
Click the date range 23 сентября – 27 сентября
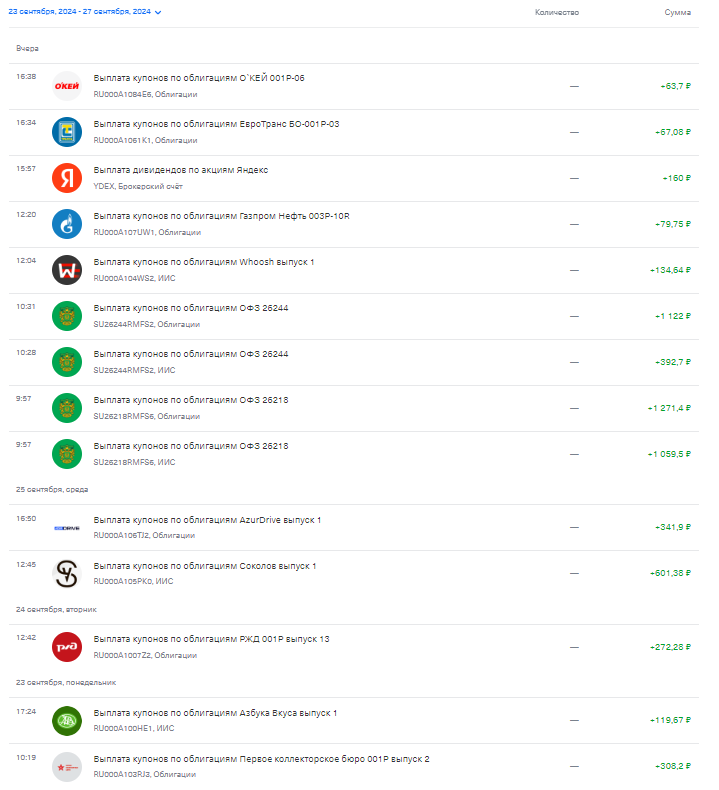(x=80, y=12)
